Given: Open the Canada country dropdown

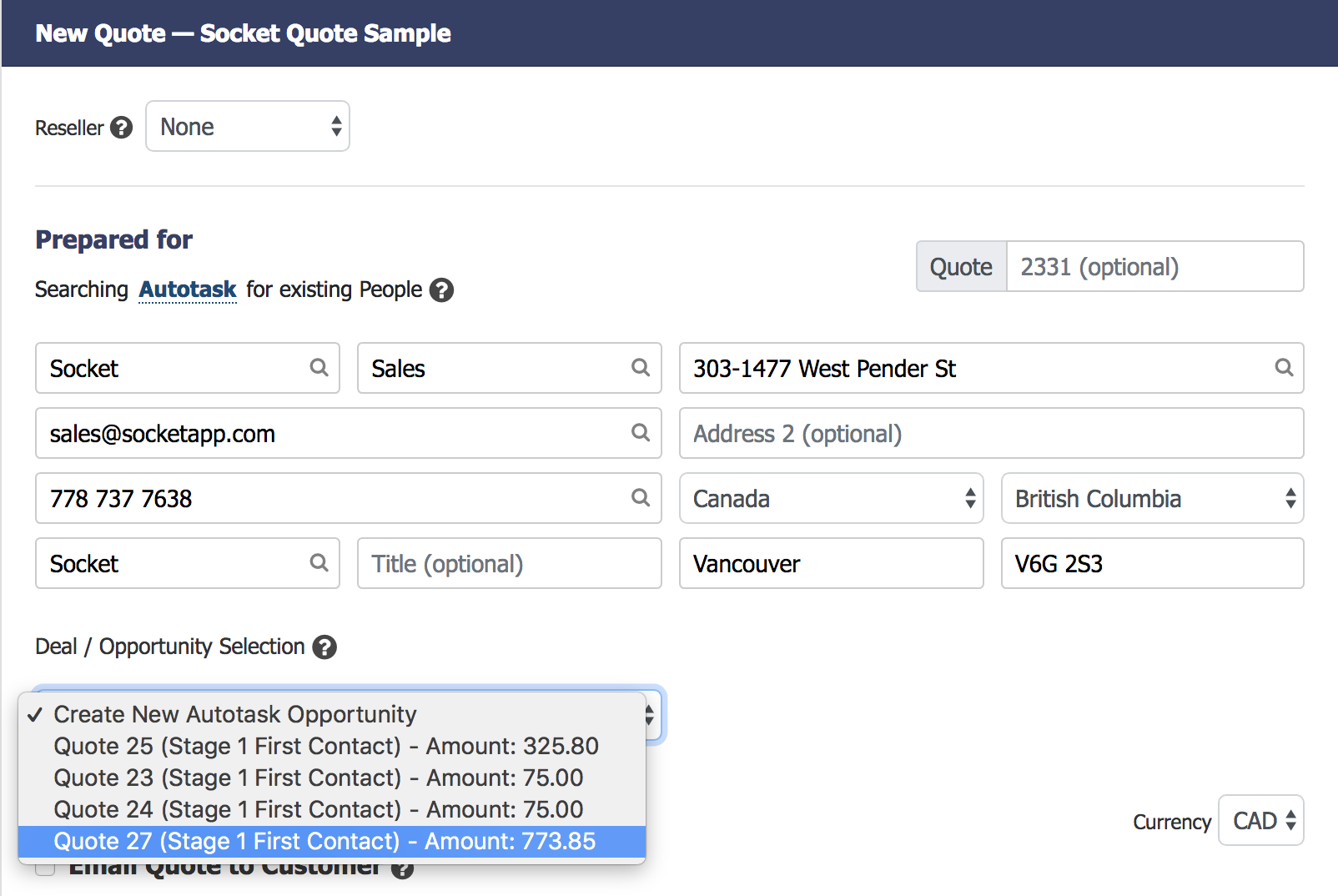Looking at the screenshot, I should [x=832, y=498].
